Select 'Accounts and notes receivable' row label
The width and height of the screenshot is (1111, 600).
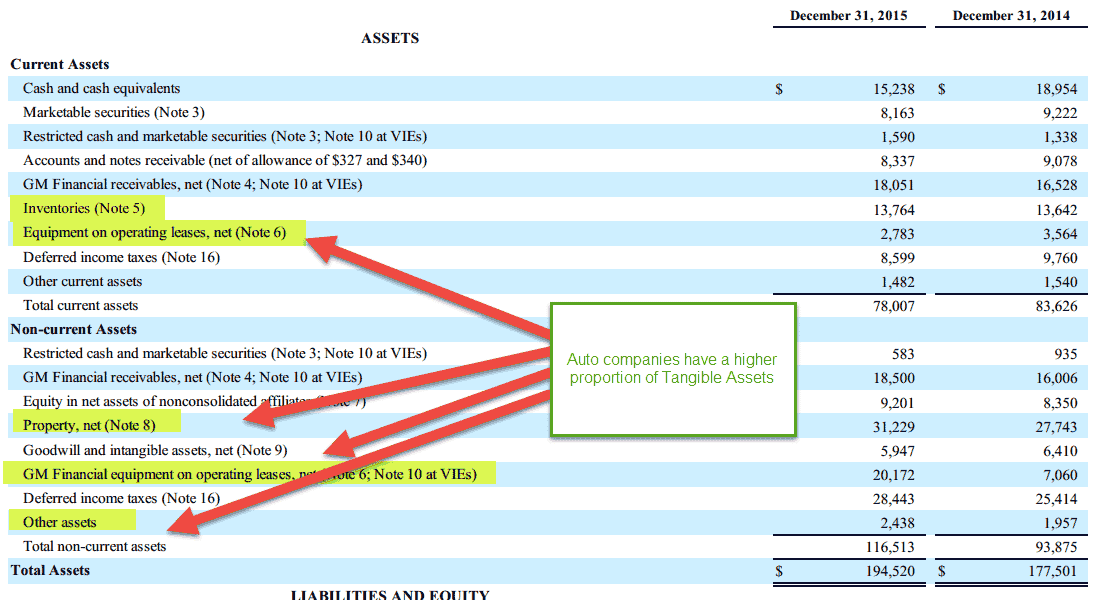pos(225,161)
